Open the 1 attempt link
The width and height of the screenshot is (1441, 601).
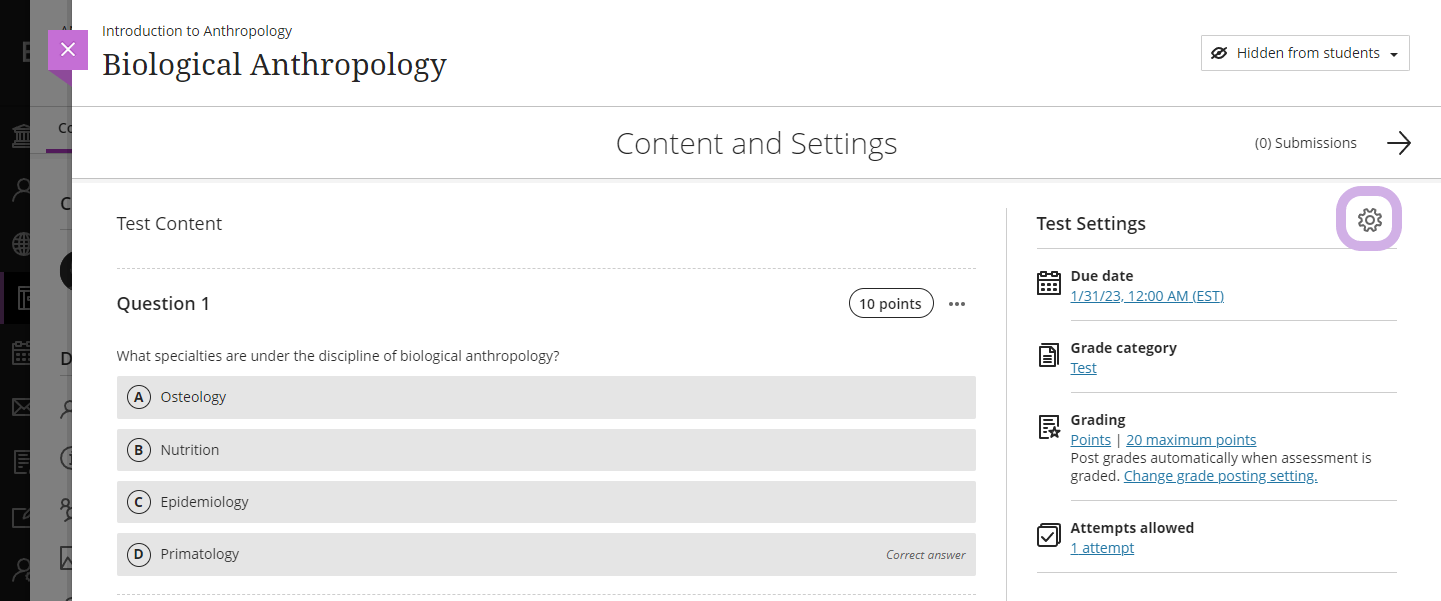[x=1102, y=548]
